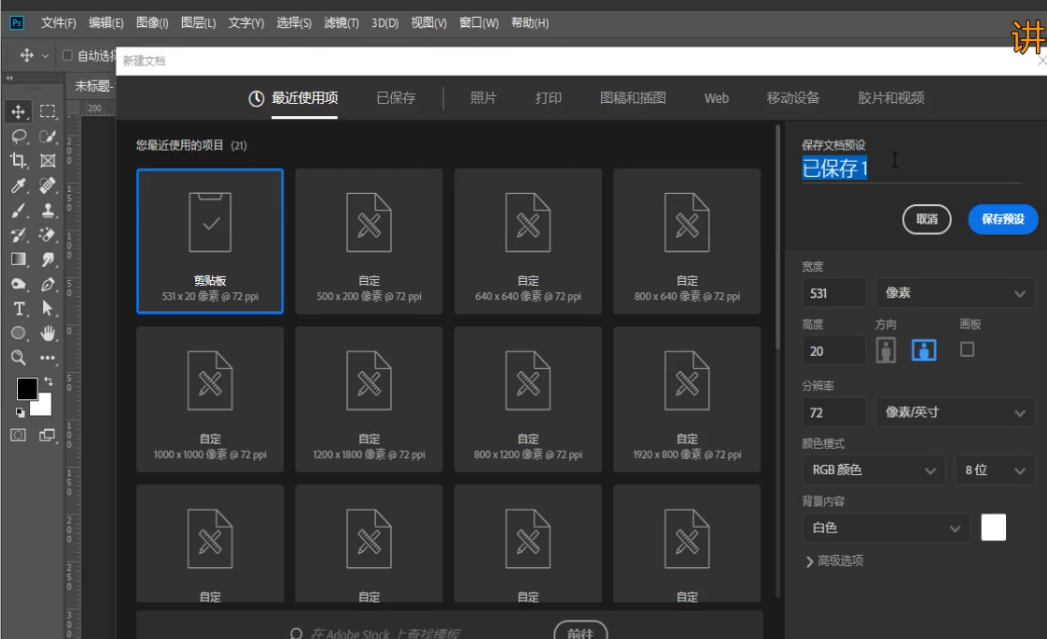The image size is (1047, 639).
Task: Expand 高级选项 advanced options
Action: pos(835,561)
